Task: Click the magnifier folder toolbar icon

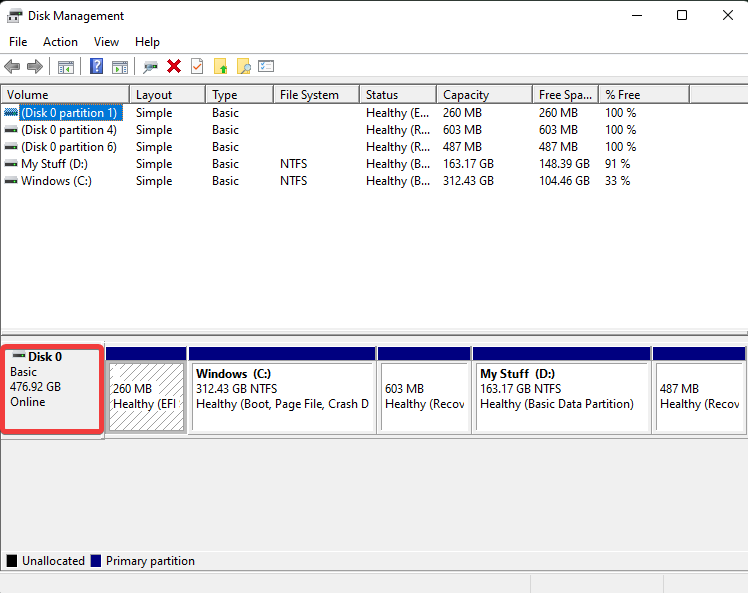Action: pos(243,67)
